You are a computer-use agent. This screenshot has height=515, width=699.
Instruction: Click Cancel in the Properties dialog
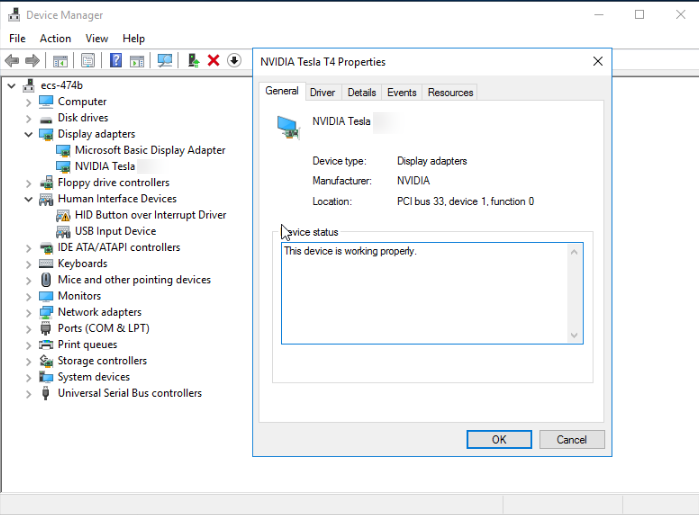tap(572, 440)
